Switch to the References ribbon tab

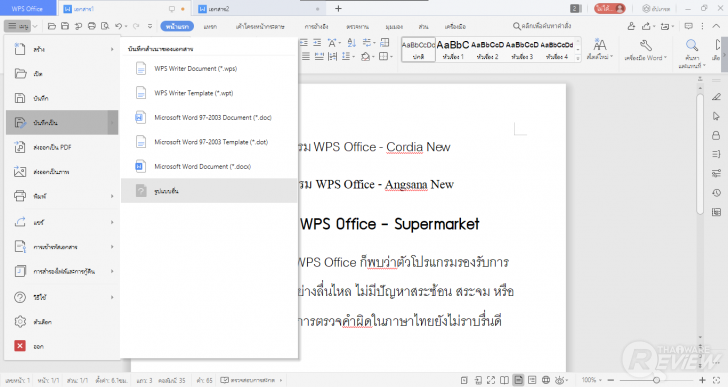316,27
